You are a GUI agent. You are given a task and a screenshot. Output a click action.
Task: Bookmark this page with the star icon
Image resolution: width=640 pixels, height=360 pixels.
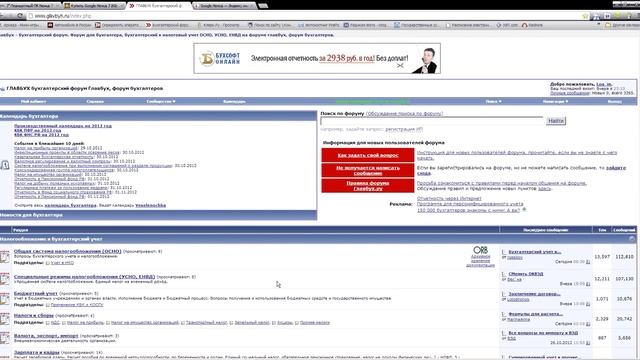[585, 16]
